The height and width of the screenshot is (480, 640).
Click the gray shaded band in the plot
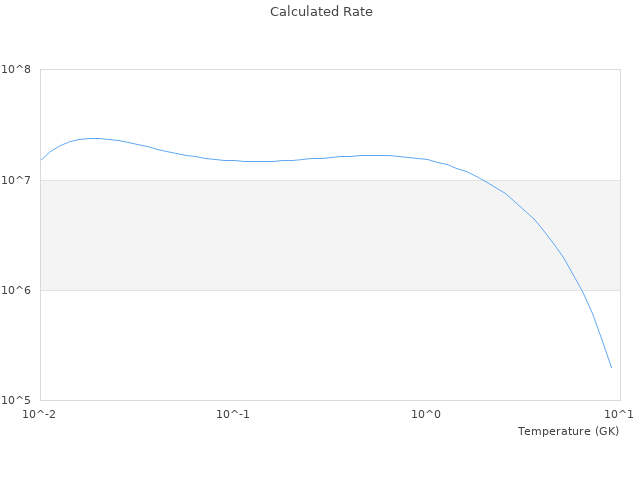click(300, 235)
